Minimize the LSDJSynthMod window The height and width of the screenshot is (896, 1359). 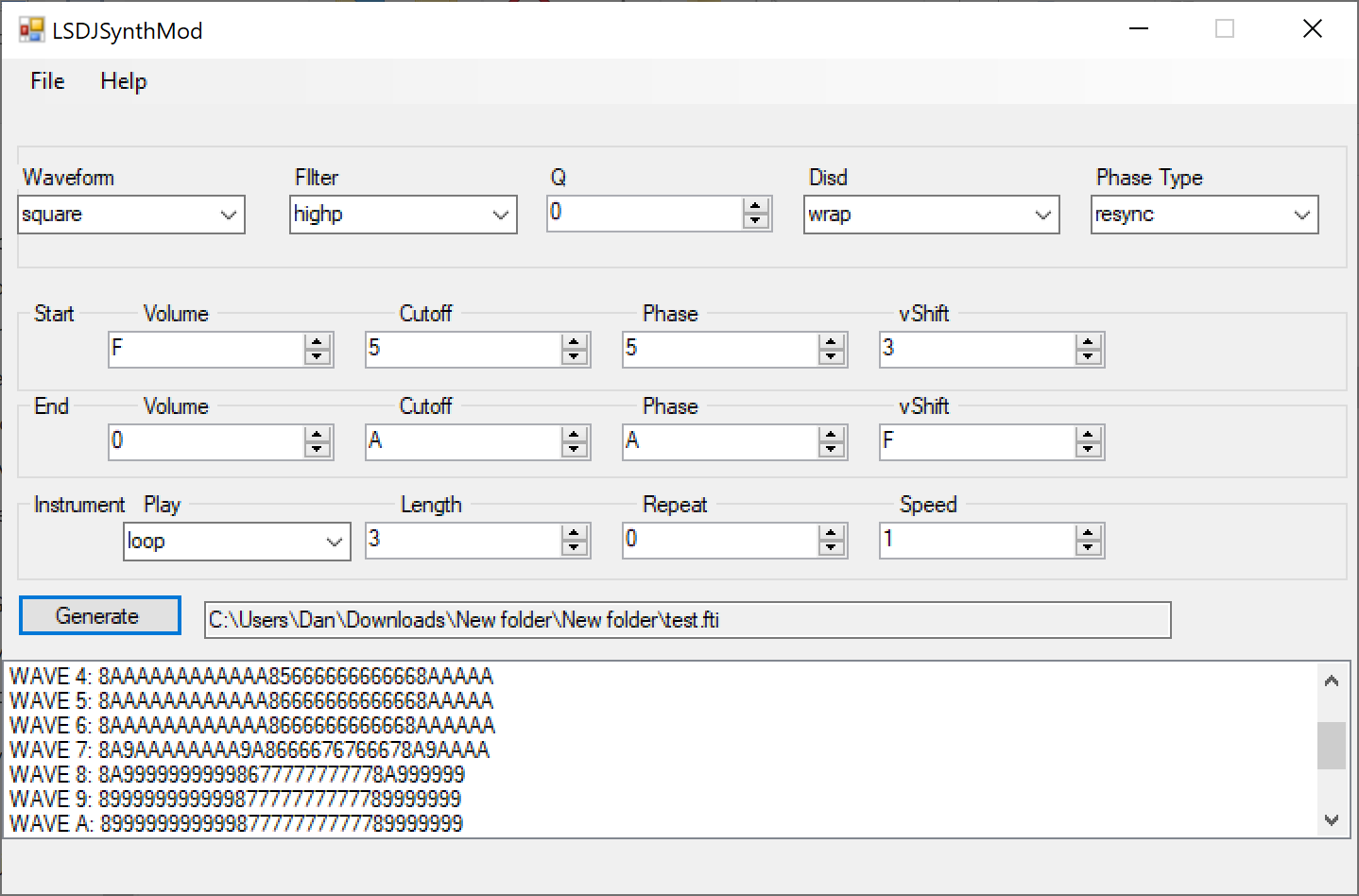click(1140, 29)
